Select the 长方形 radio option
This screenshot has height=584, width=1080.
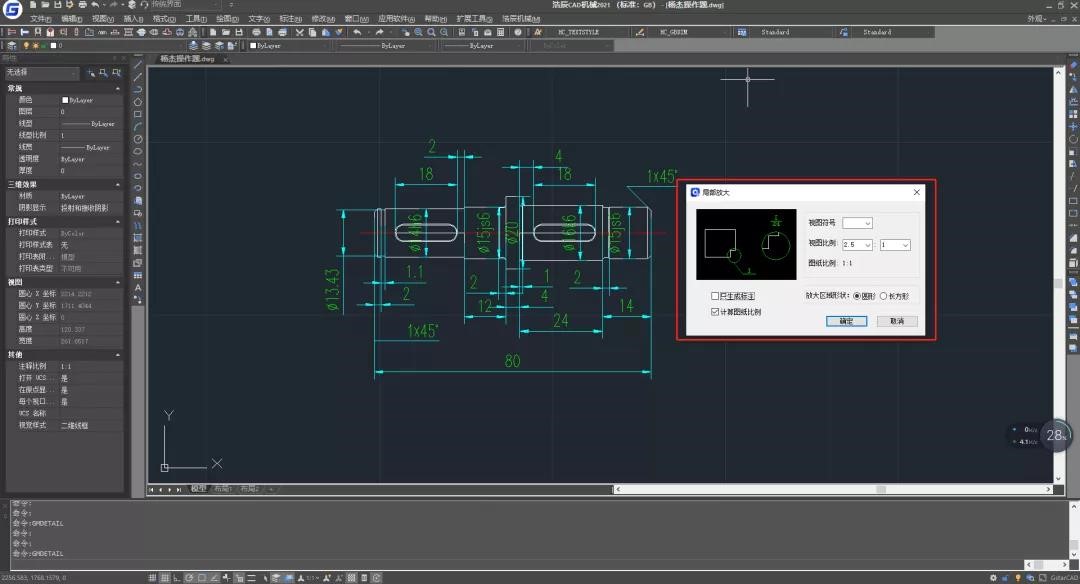[x=883, y=296]
